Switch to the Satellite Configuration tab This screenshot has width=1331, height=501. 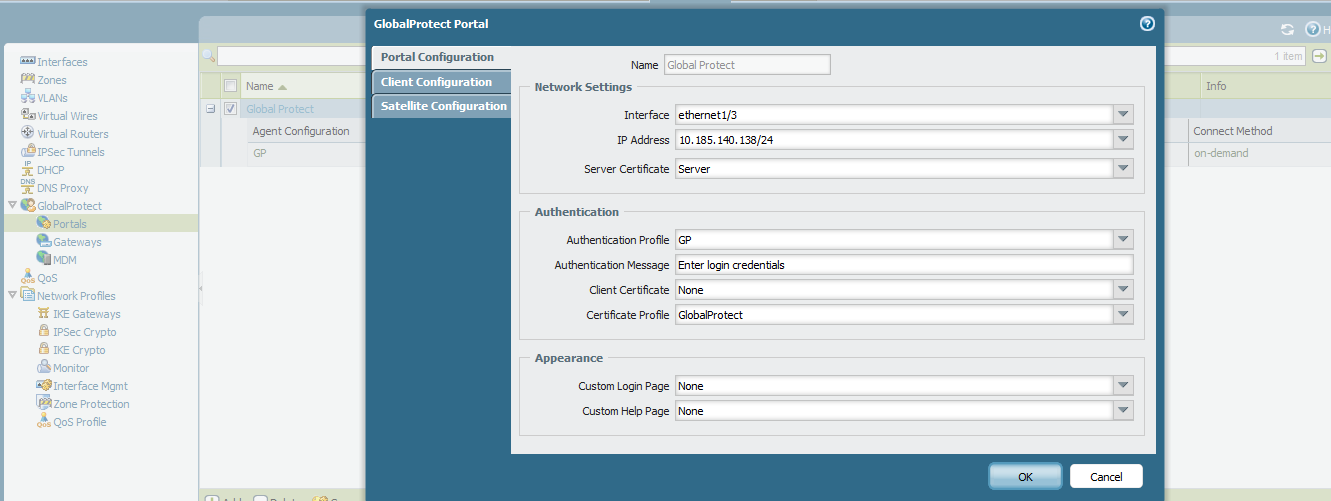tap(443, 106)
